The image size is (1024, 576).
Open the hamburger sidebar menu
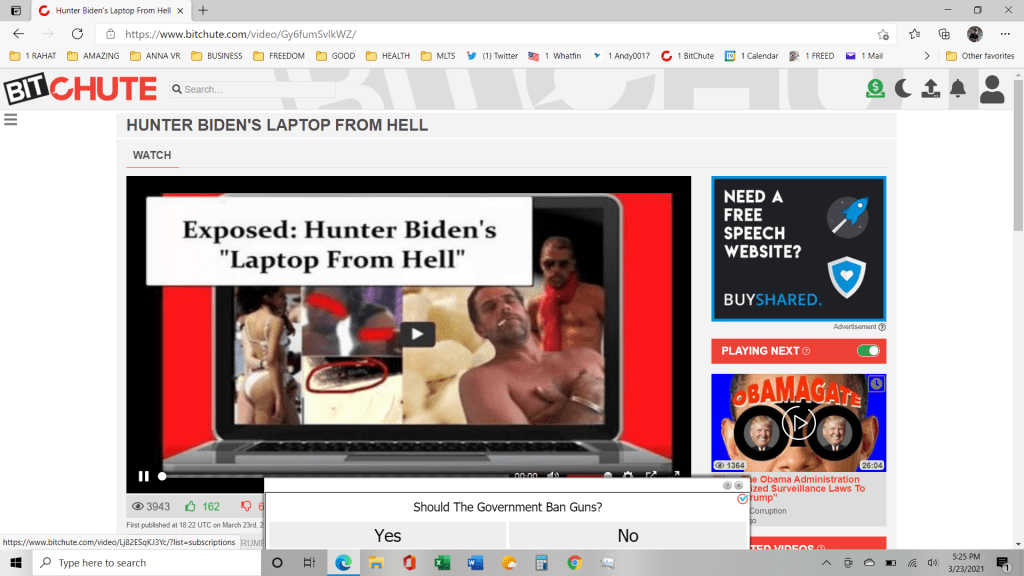coord(11,120)
